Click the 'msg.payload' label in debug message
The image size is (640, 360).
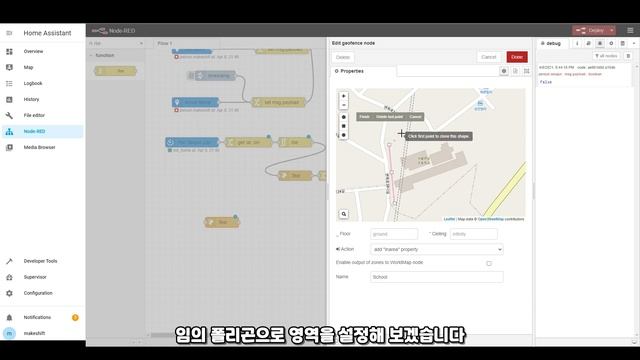pyautogui.click(x=575, y=74)
